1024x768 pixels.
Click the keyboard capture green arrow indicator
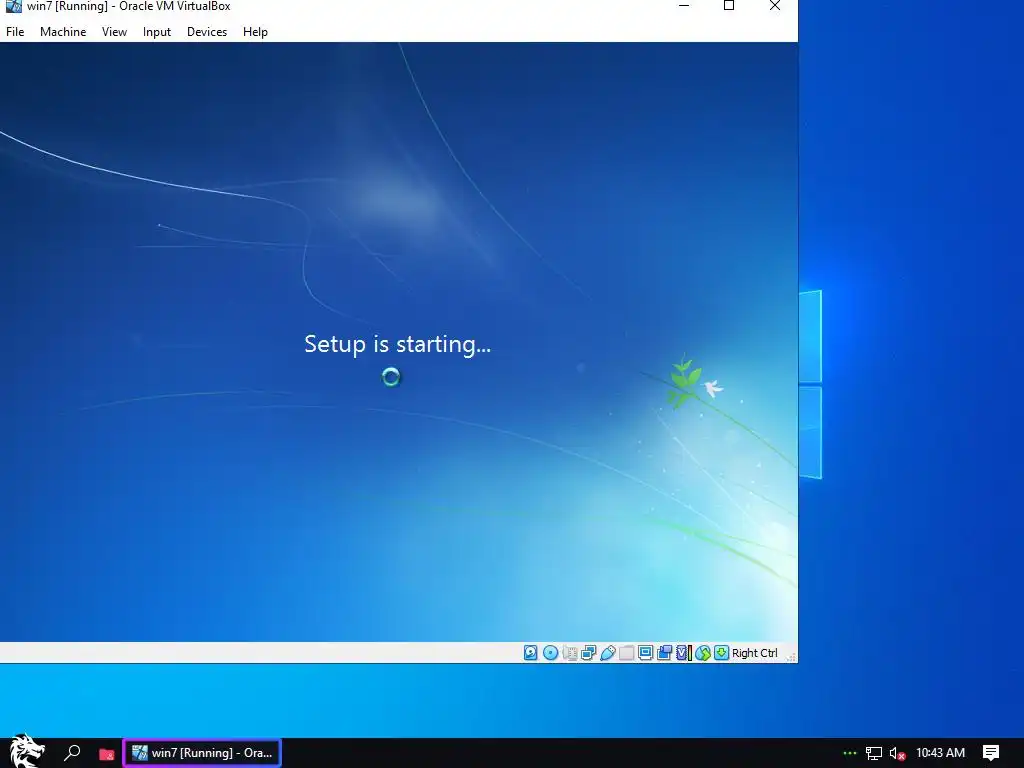(x=721, y=652)
